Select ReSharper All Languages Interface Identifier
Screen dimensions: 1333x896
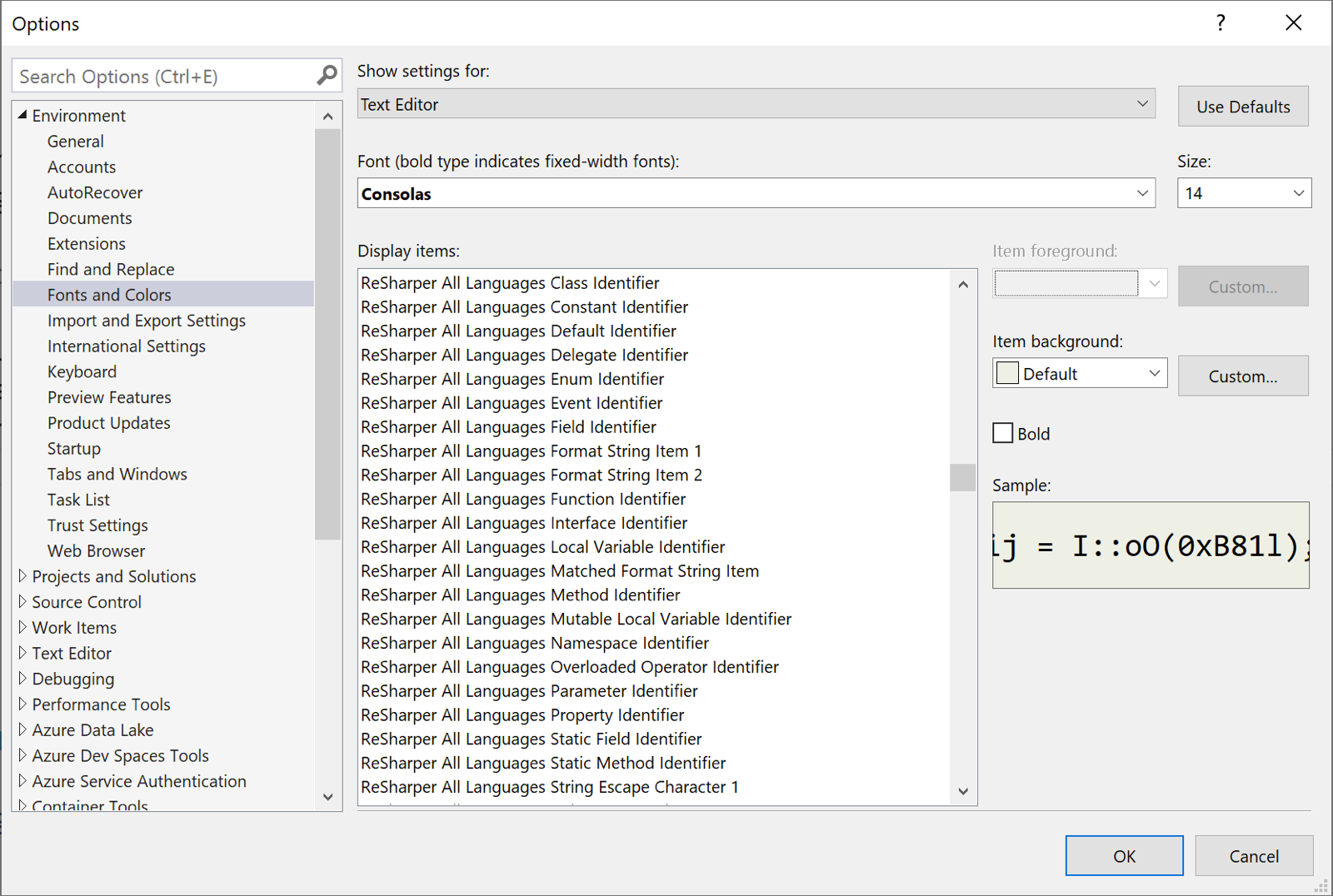(x=524, y=523)
